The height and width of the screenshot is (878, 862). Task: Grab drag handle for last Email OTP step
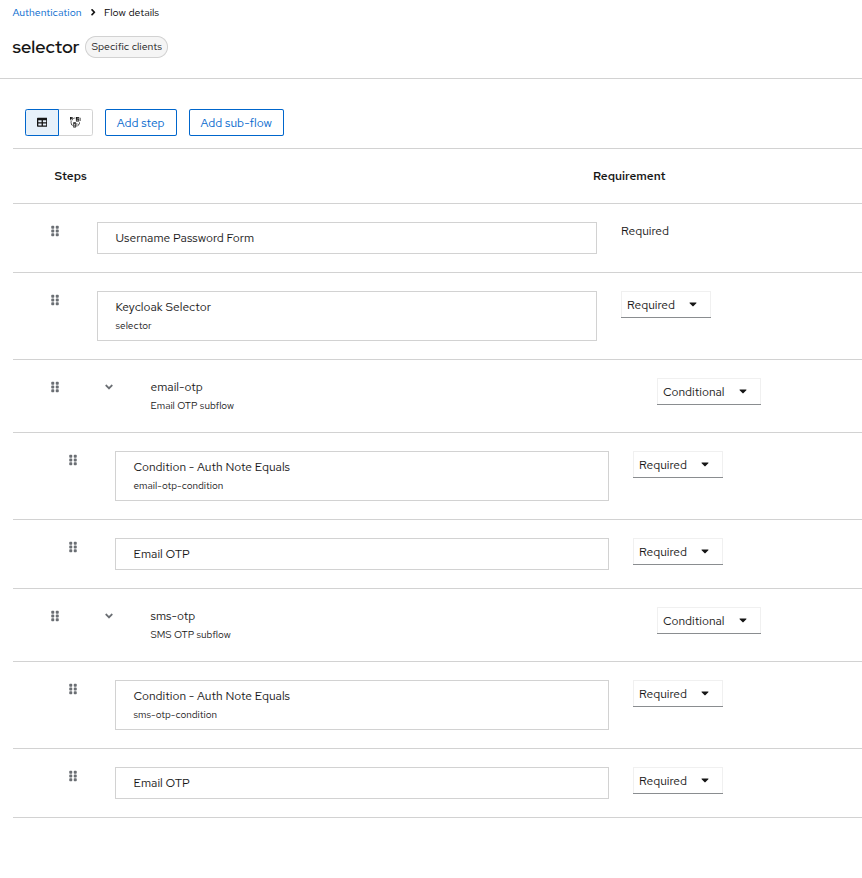pyautogui.click(x=73, y=776)
